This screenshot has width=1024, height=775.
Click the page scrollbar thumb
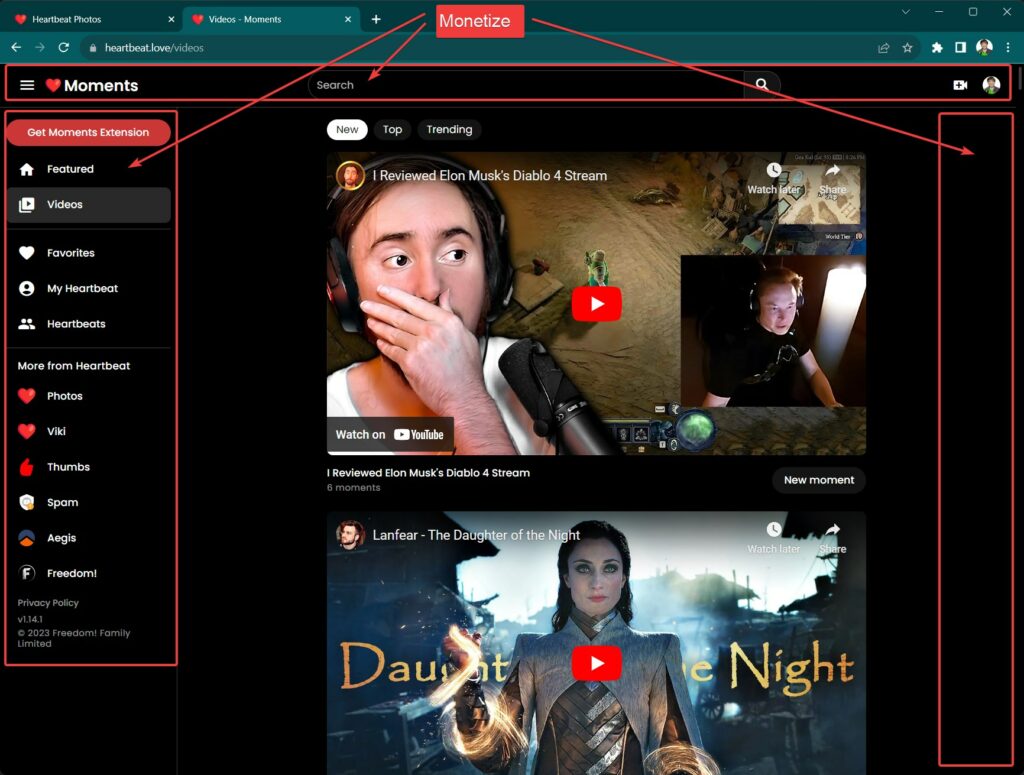pyautogui.click(x=1019, y=79)
